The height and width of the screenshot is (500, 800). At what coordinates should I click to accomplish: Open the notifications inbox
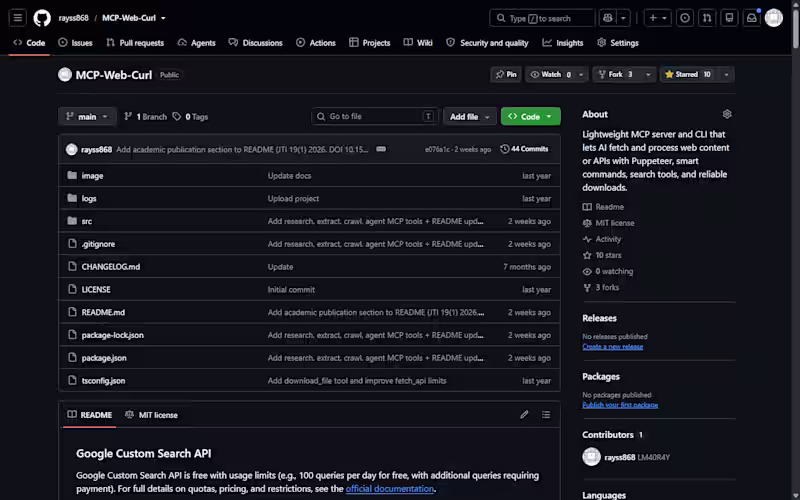coord(752,18)
